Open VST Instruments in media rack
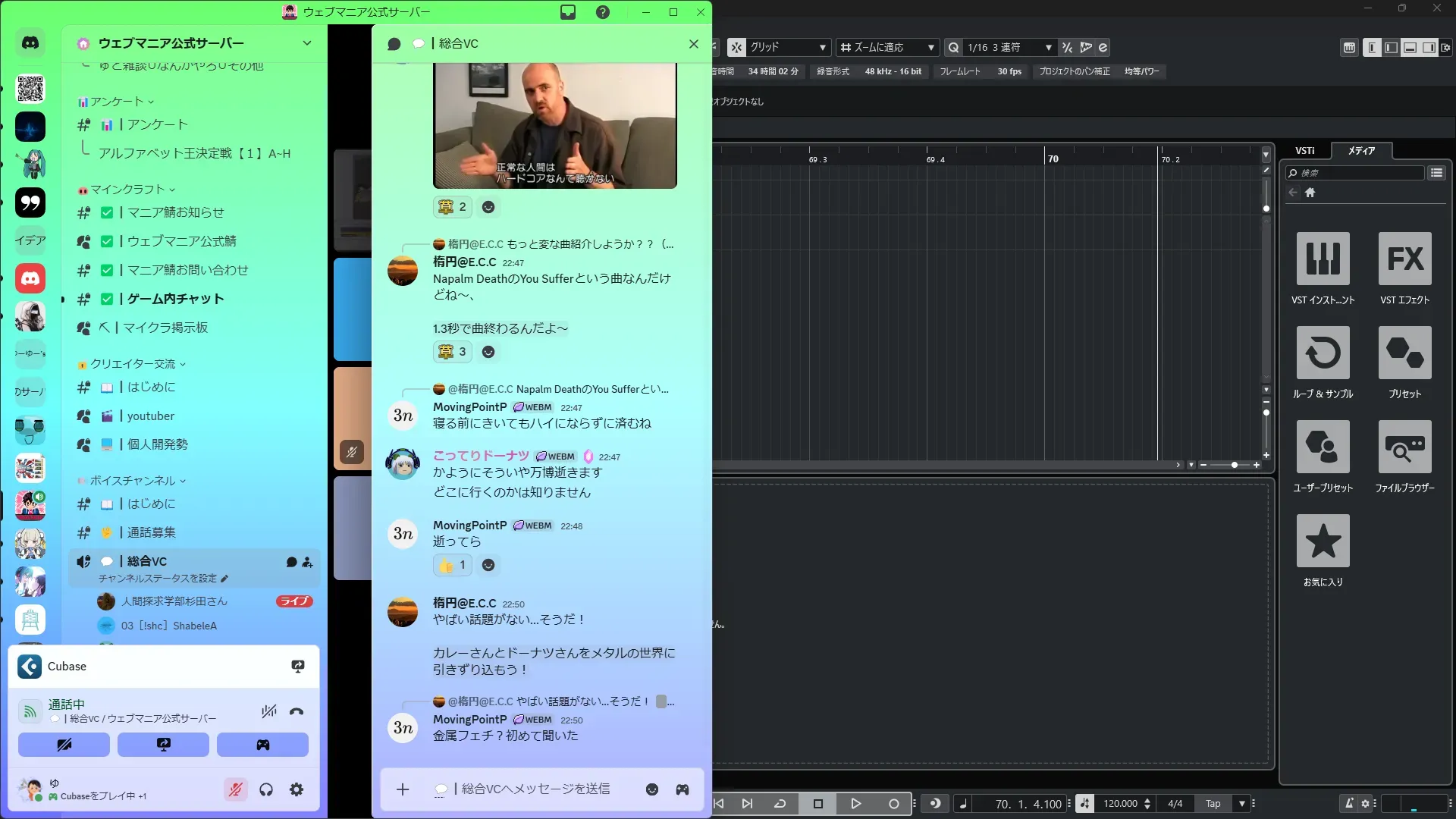Screen dimensions: 1456x819 (1323, 259)
